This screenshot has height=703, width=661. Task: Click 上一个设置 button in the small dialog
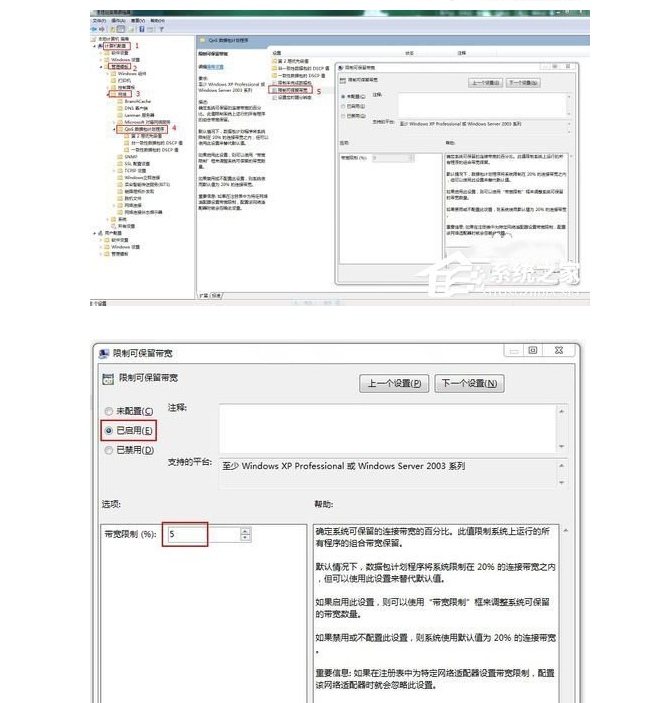[x=486, y=83]
